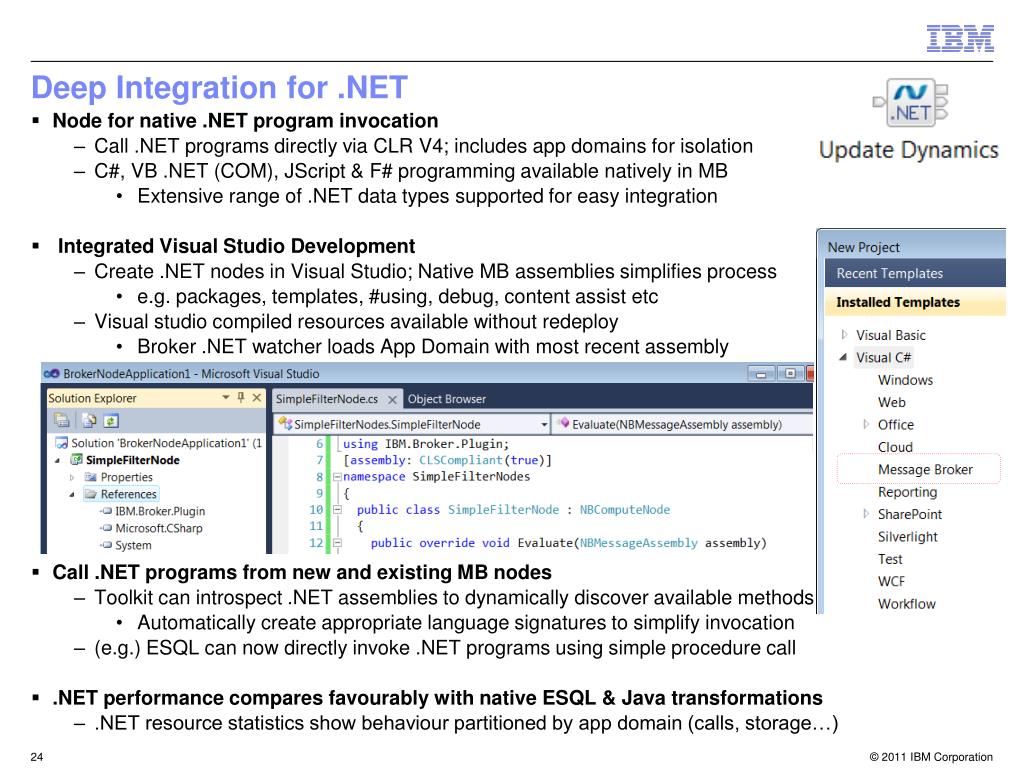Select Microsoft.CSharp reference
This screenshot has height=768, width=1024.
159,528
